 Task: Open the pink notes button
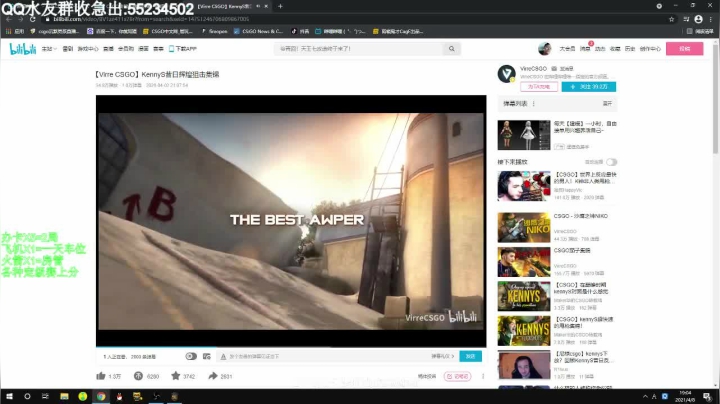(x=457, y=376)
